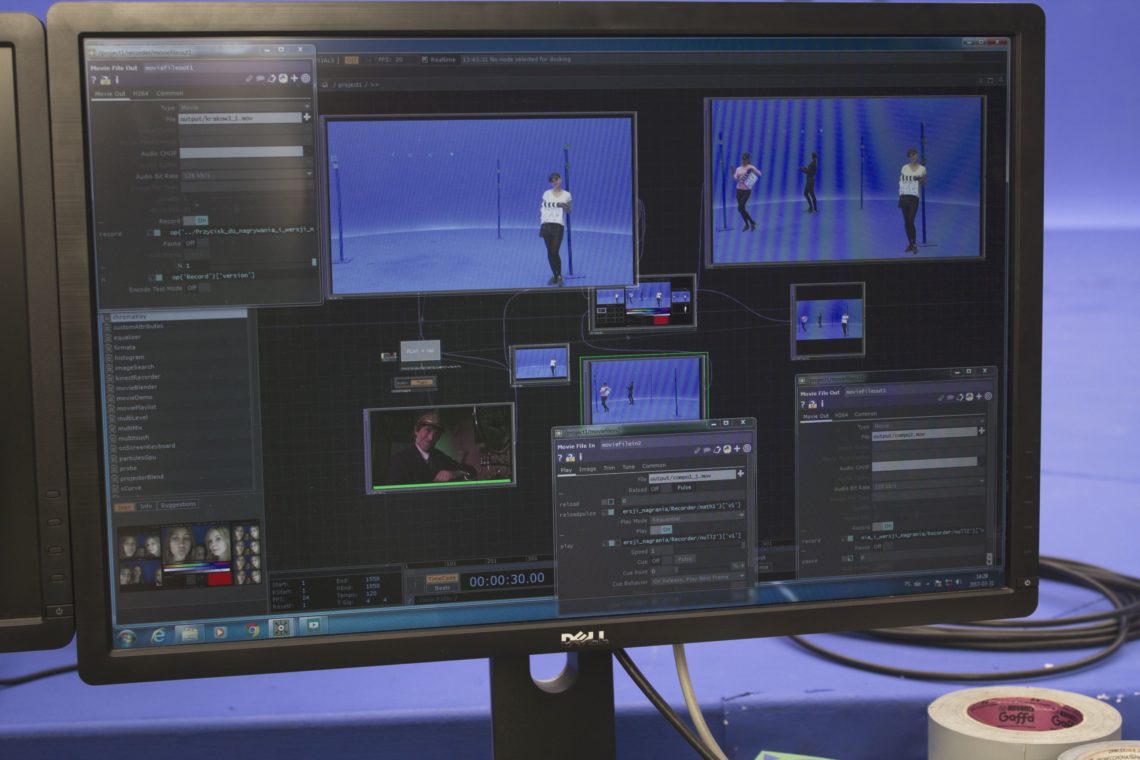
Task: Click Reload Pulse button in Movie File In
Action: pos(684,488)
